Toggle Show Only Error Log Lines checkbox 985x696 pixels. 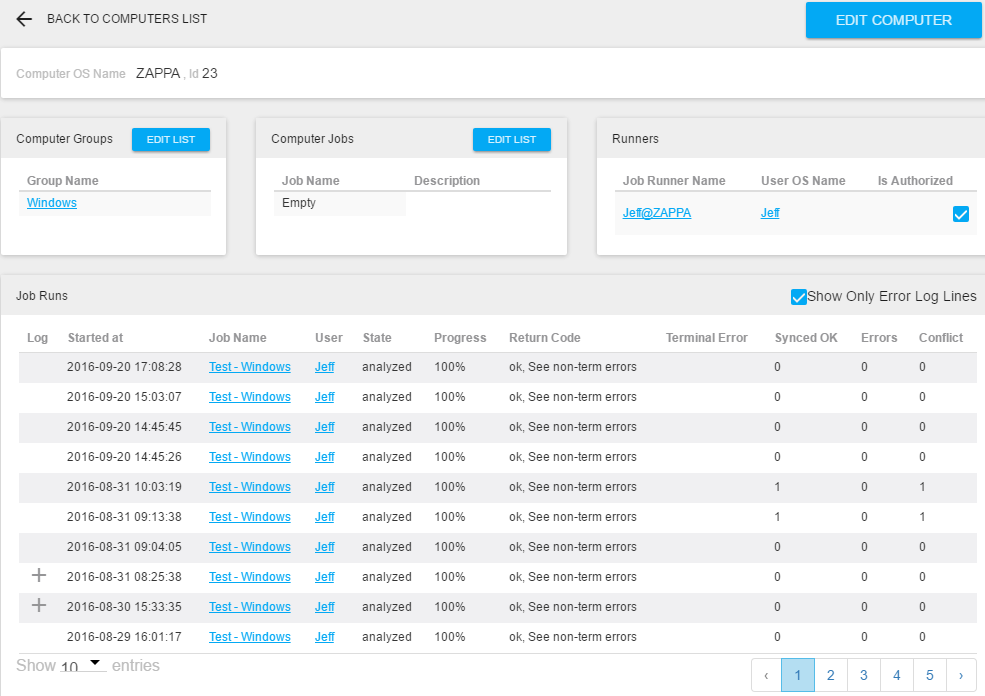pyautogui.click(x=799, y=296)
